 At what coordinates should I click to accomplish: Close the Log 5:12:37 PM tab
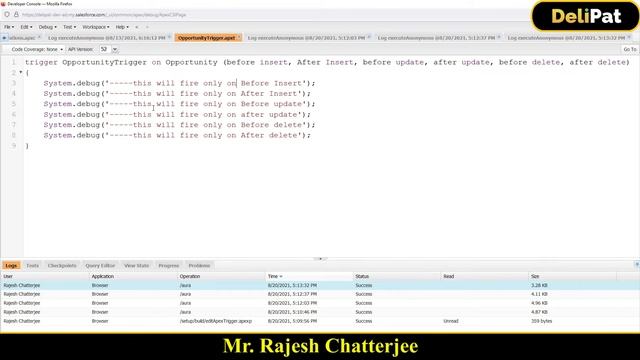(x=499, y=37)
